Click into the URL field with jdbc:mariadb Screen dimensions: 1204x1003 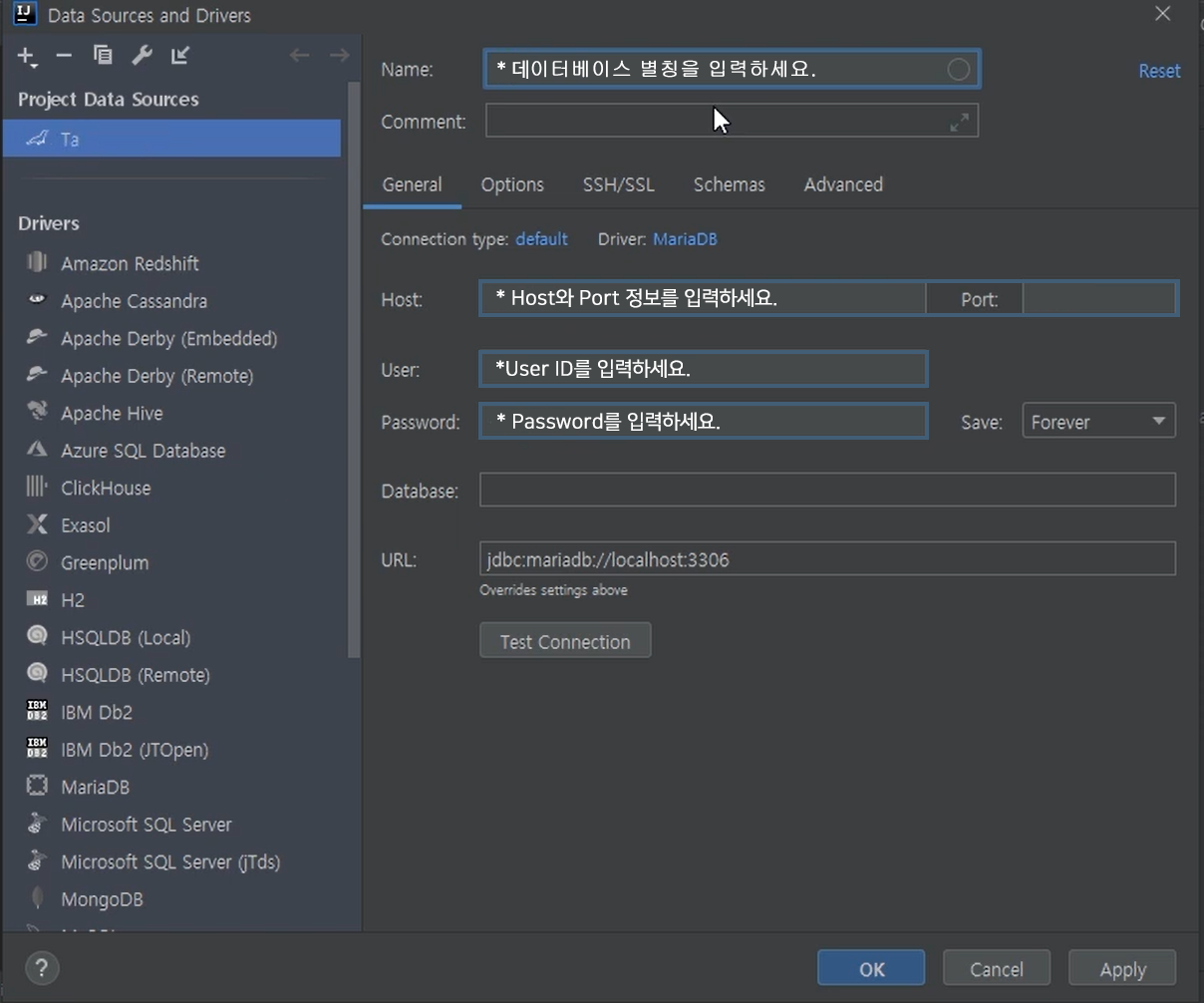pos(827,558)
